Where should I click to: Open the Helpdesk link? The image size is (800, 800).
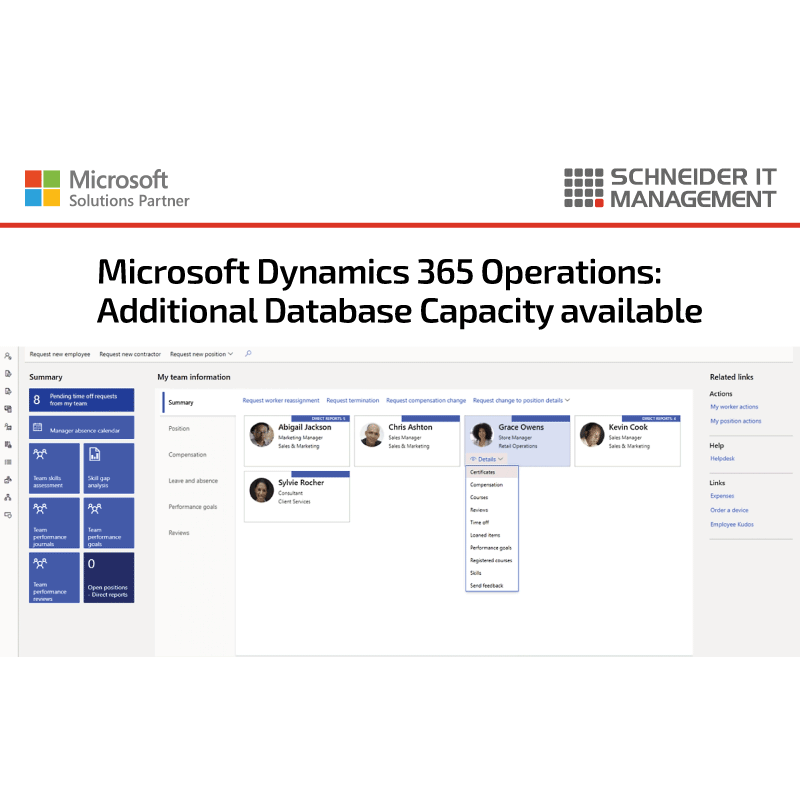point(722,458)
